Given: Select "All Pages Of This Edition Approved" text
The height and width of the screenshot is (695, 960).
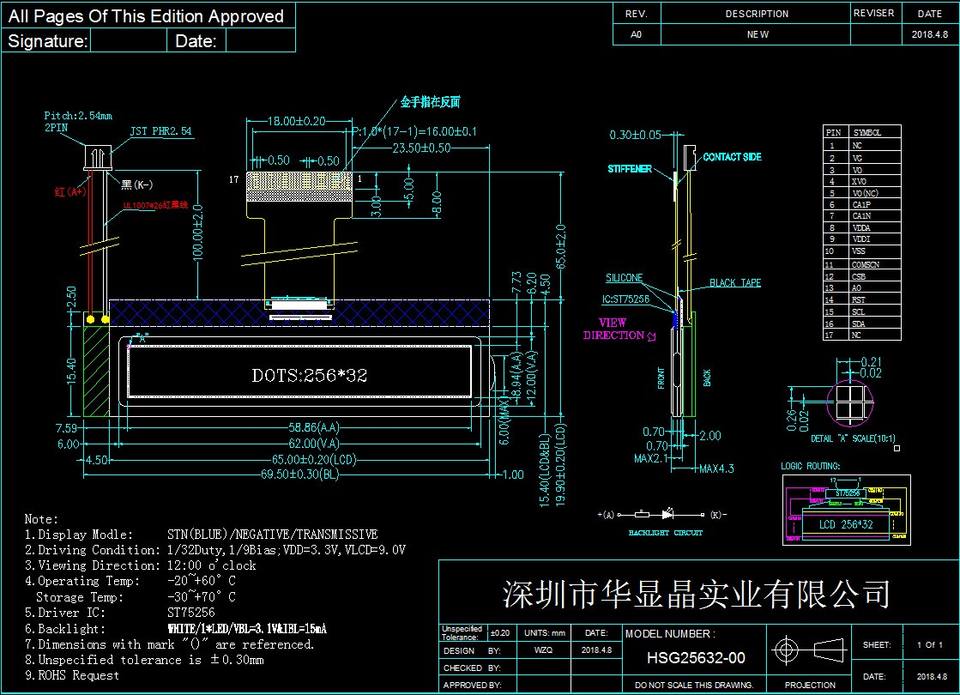Looking at the screenshot, I should coord(146,16).
